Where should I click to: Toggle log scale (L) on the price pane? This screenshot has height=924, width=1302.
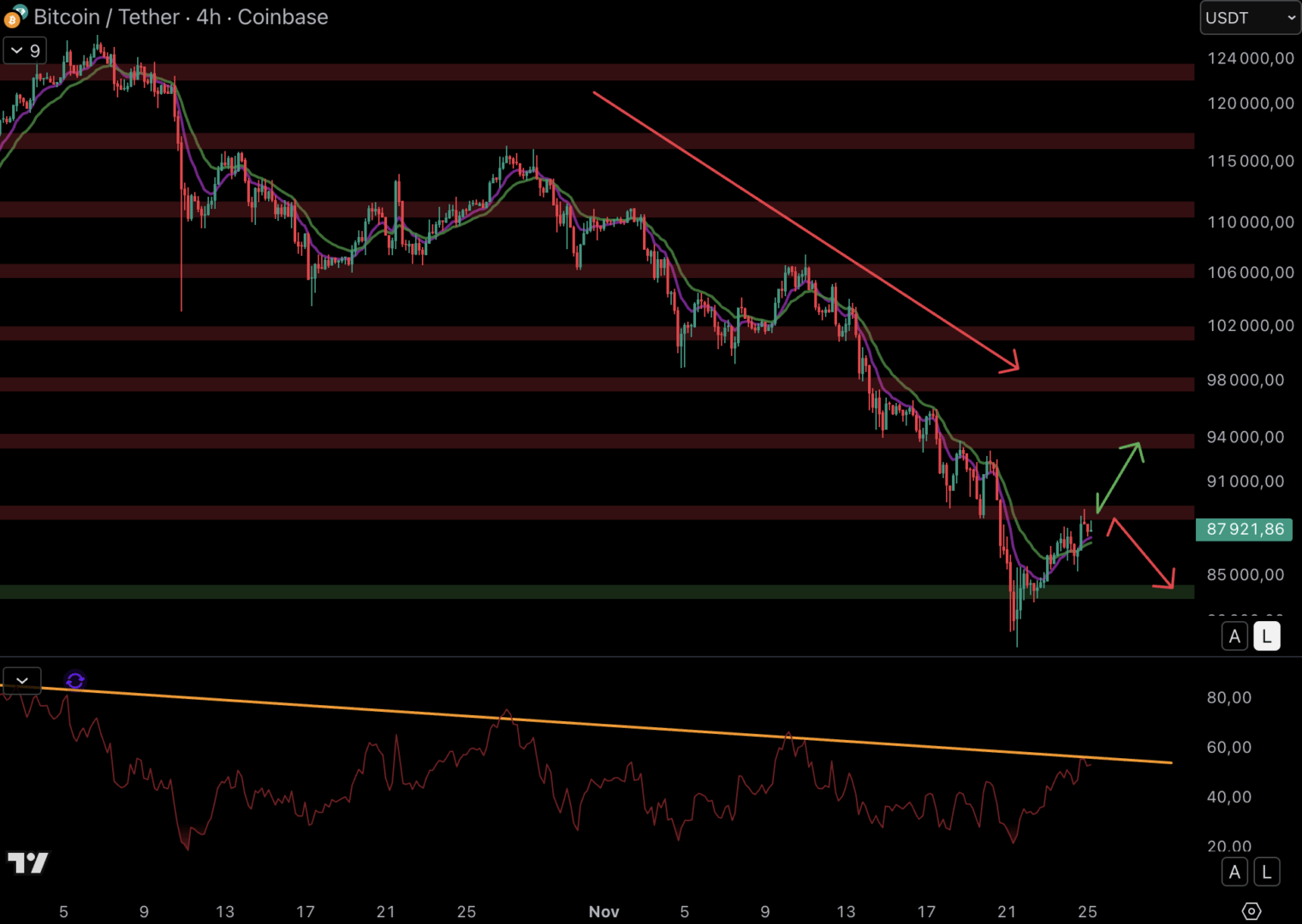(x=1267, y=637)
